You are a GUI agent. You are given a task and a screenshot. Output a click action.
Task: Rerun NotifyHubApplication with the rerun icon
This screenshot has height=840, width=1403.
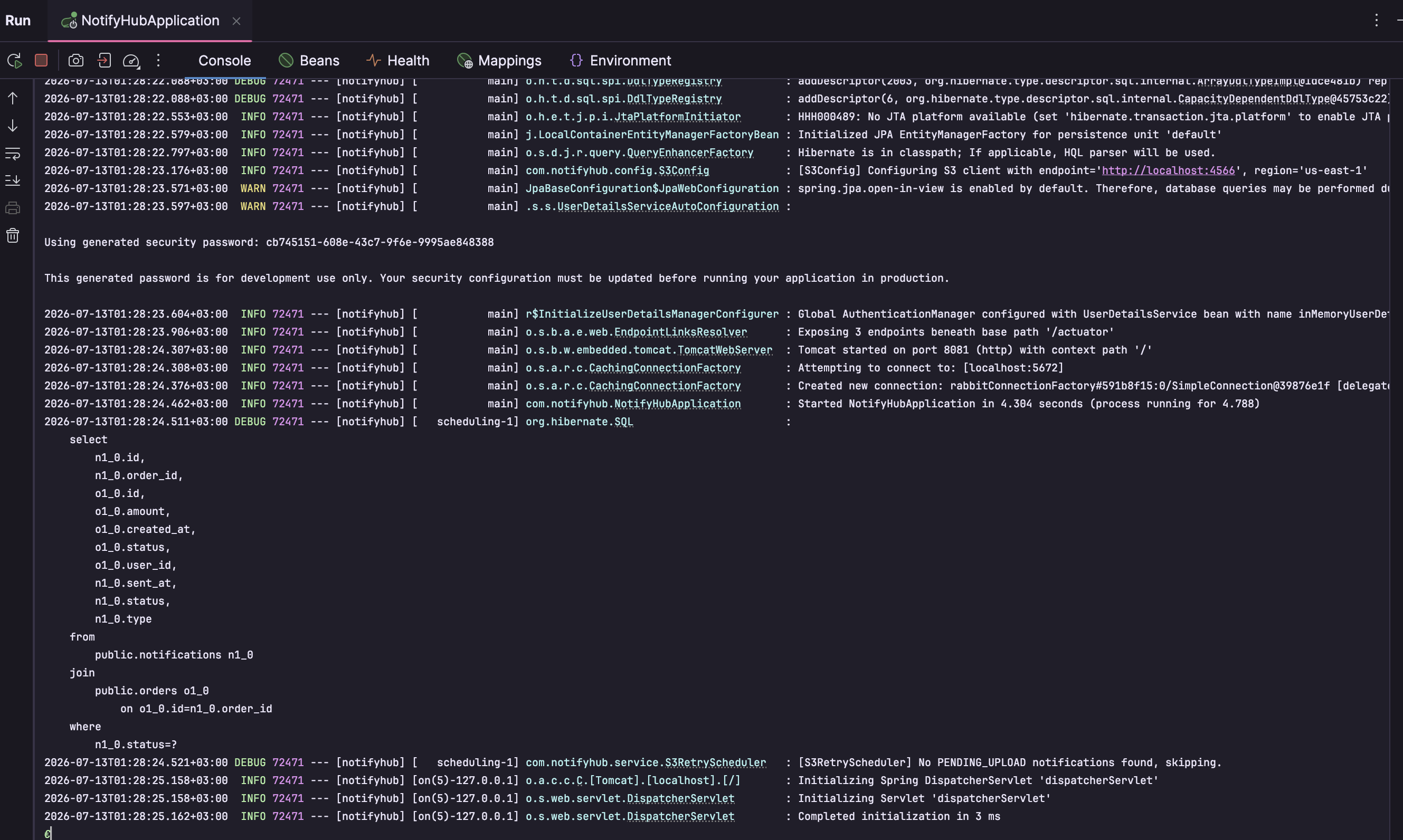14,61
